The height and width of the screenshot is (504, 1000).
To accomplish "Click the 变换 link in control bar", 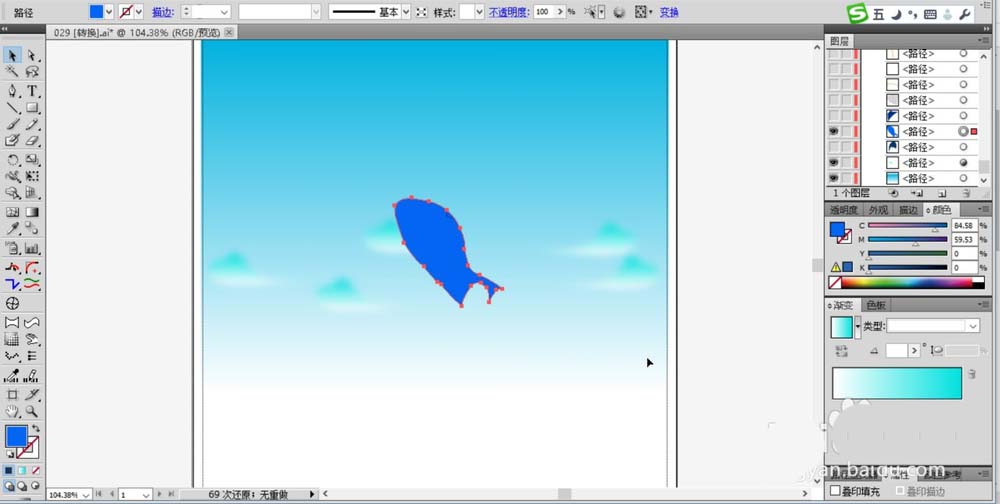I will [669, 12].
